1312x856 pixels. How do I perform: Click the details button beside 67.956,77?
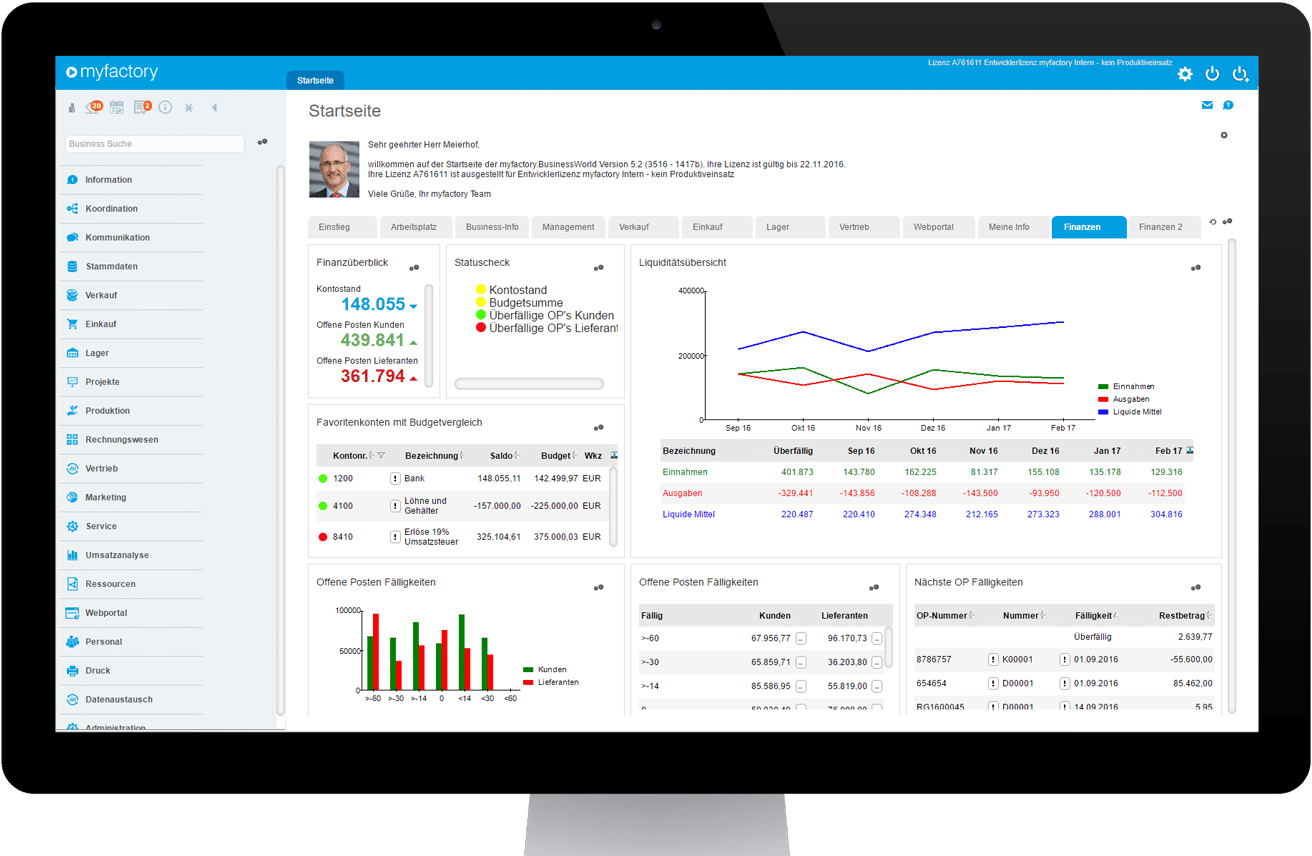tap(801, 638)
